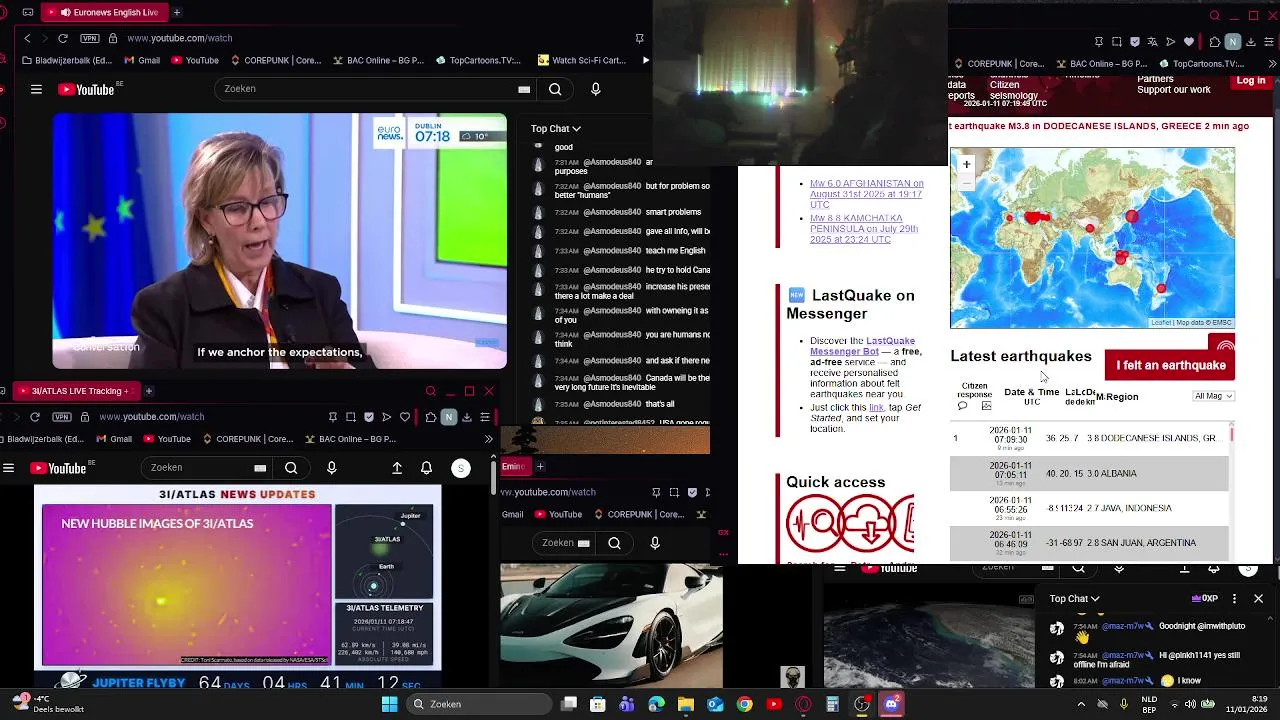Image resolution: width=1280 pixels, height=720 pixels.
Task: Toggle VPN badge in Euronews address bar
Action: 91,38
